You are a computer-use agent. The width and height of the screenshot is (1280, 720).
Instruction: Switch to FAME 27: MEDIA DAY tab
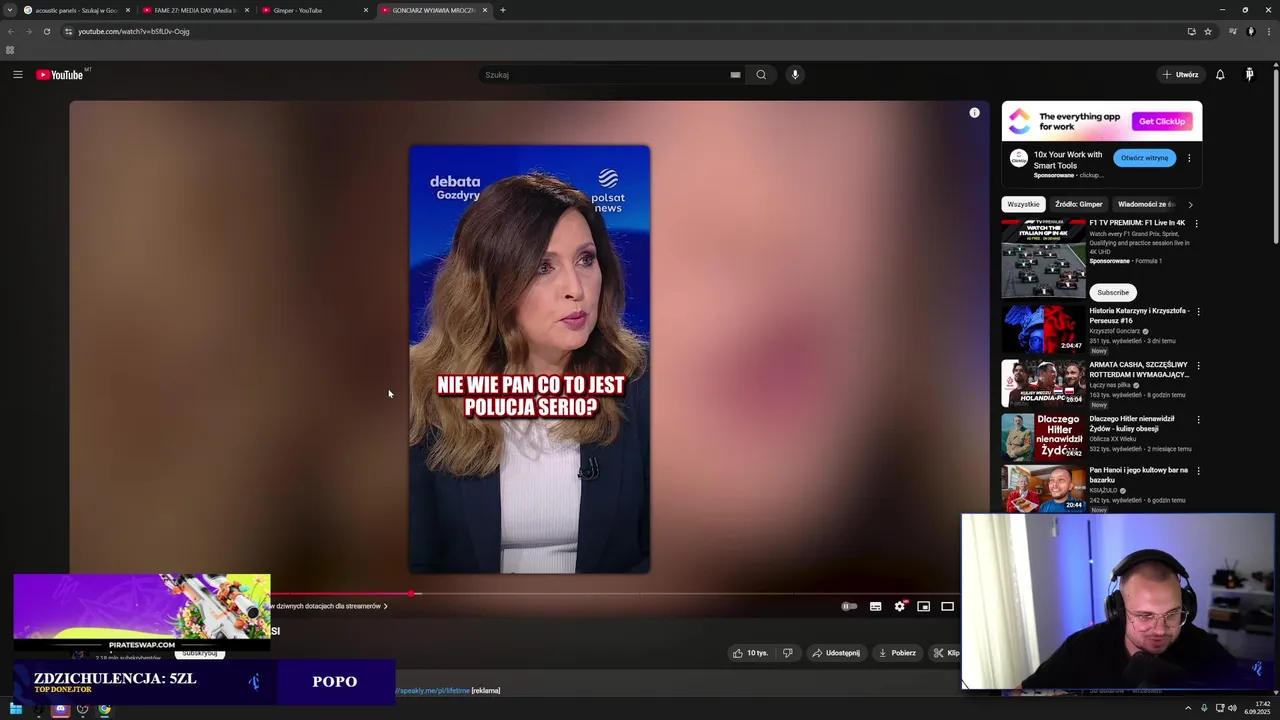tap(195, 10)
